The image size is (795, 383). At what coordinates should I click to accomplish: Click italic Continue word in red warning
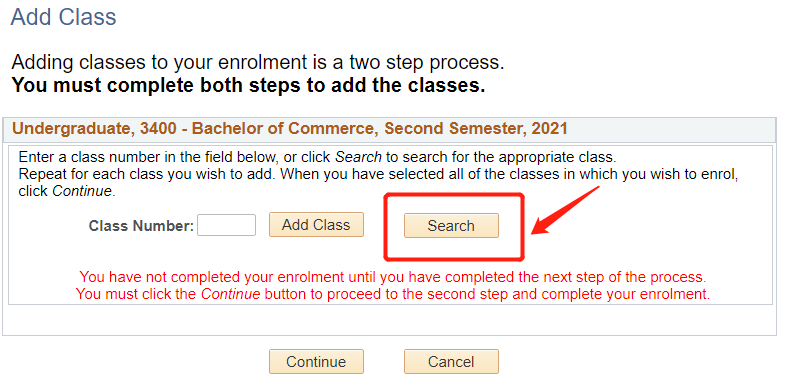point(231,294)
